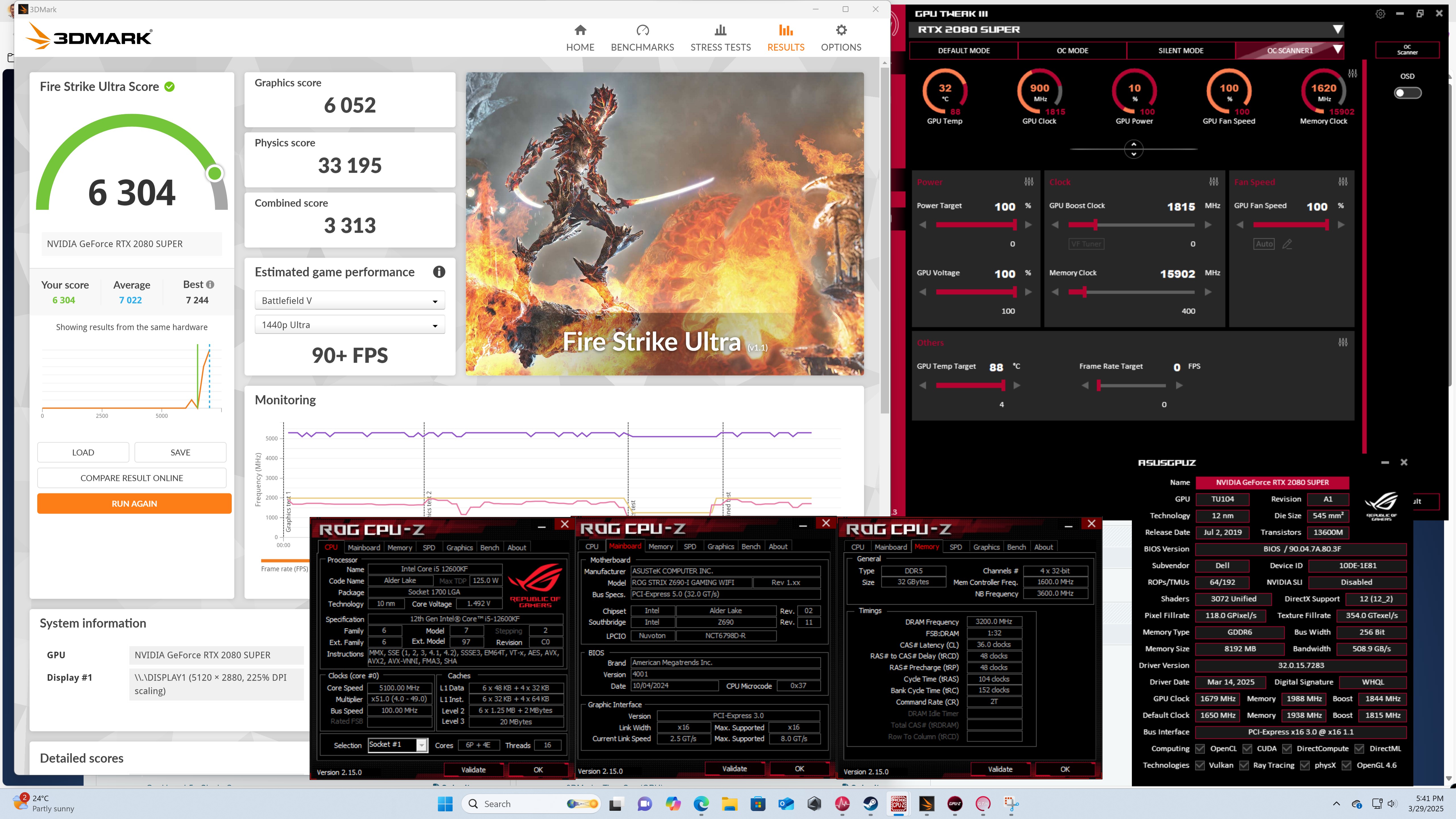Image resolution: width=1456 pixels, height=819 pixels.
Task: Open Fan Speed panel settings sliders icon
Action: (1342, 182)
